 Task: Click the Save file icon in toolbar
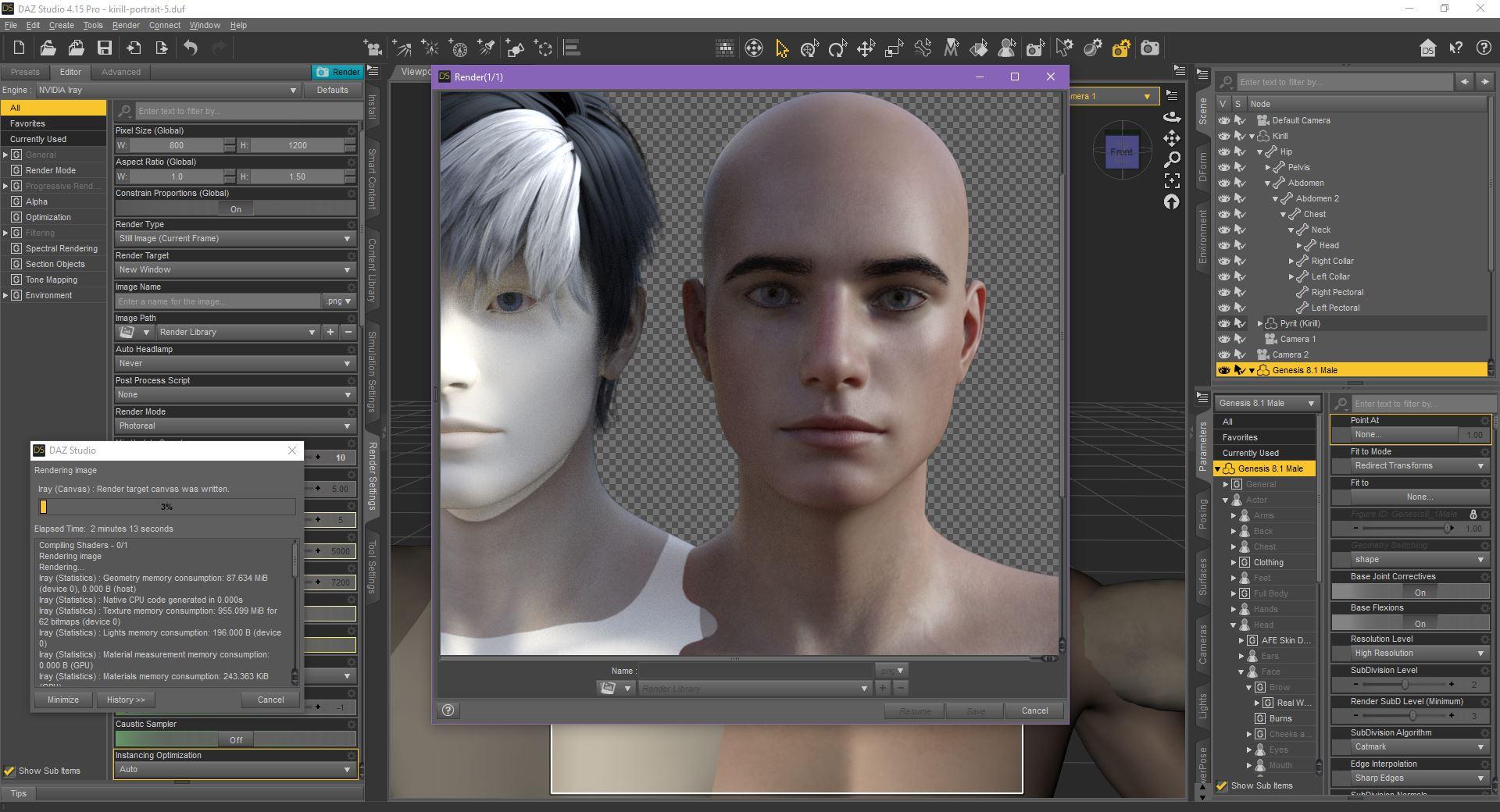tap(104, 48)
